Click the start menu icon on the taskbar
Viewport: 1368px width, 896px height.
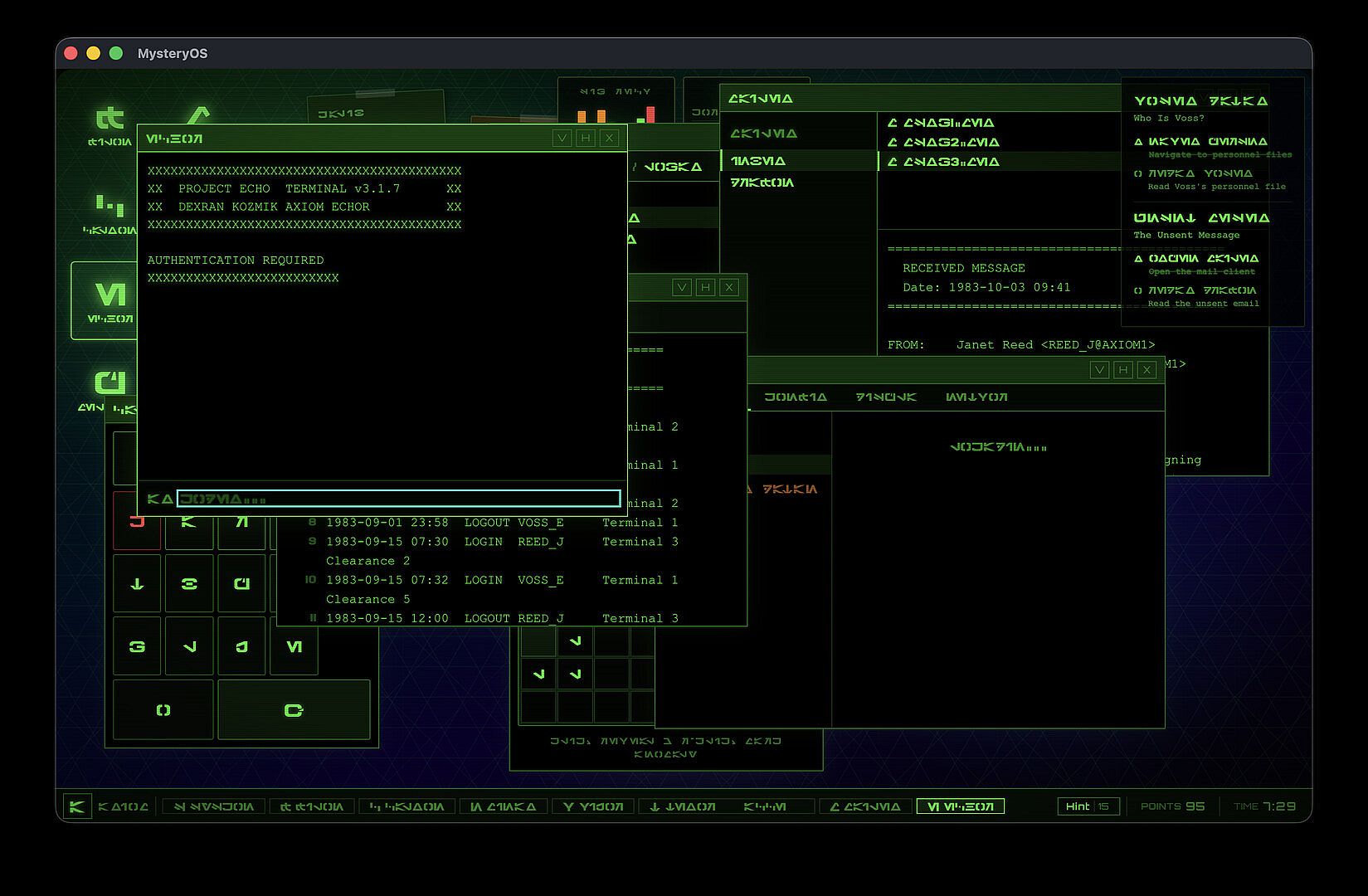pyautogui.click(x=77, y=806)
